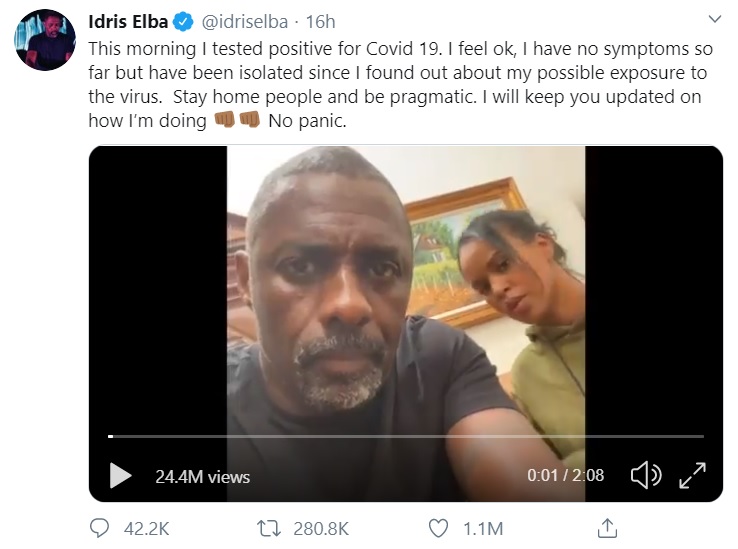
Task: Play the tweet video
Action: (120, 475)
